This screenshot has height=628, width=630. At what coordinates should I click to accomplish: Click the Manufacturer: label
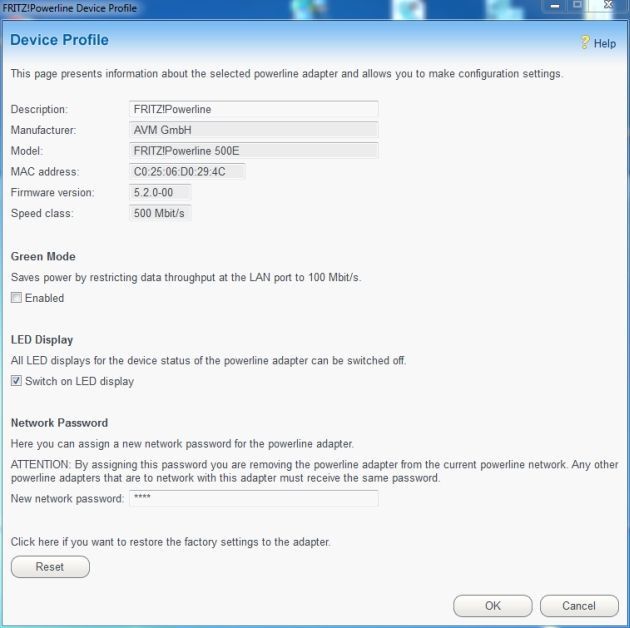point(43,130)
